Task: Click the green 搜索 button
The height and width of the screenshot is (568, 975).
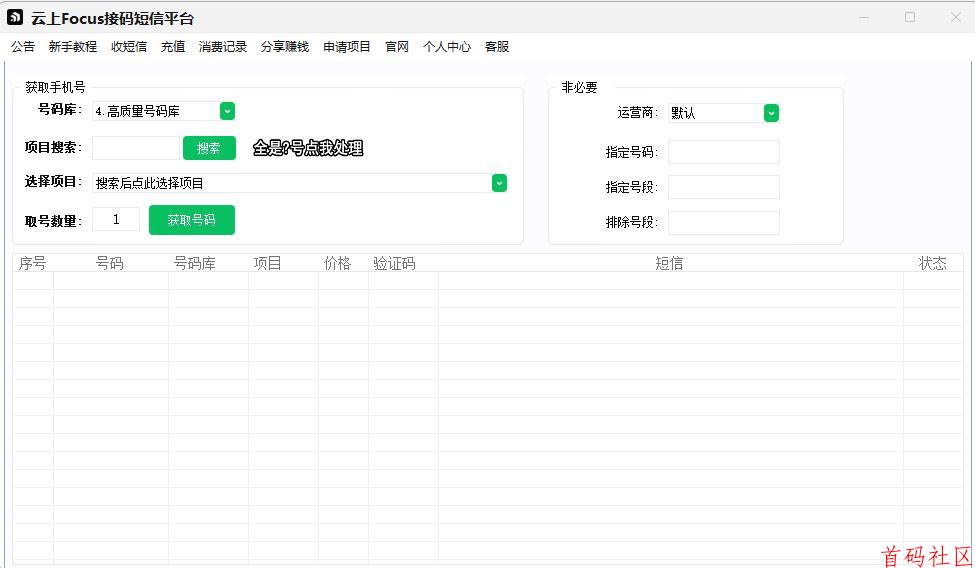Action: pyautogui.click(x=209, y=148)
